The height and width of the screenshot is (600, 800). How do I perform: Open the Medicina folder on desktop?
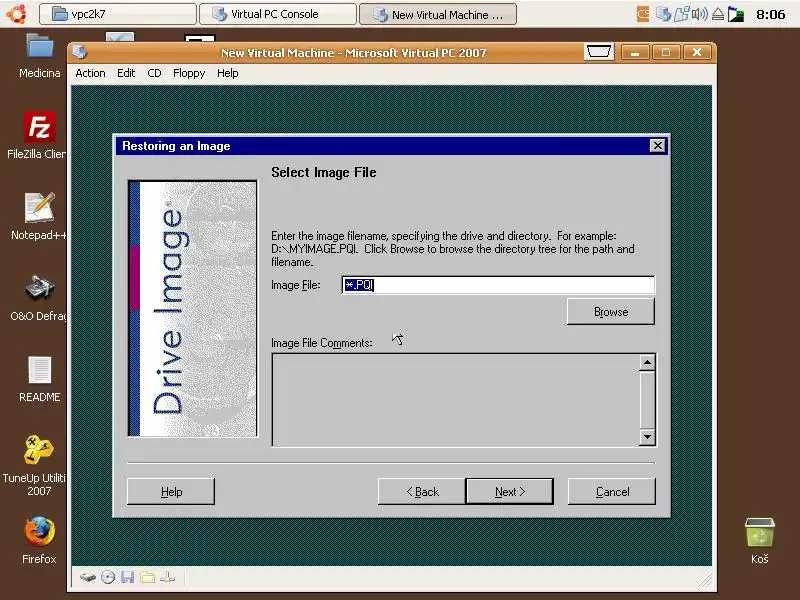point(39,55)
